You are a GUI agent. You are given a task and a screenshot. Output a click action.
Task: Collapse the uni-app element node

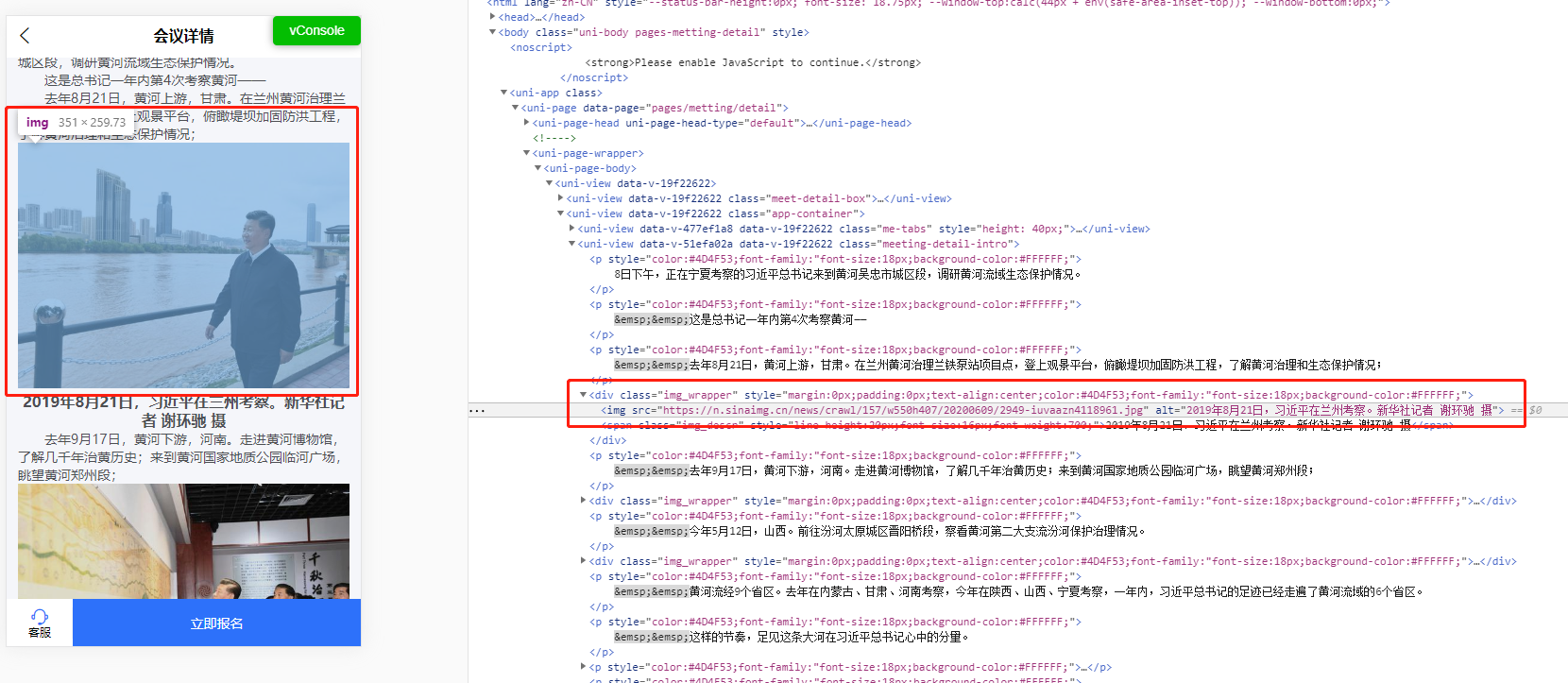[x=503, y=93]
